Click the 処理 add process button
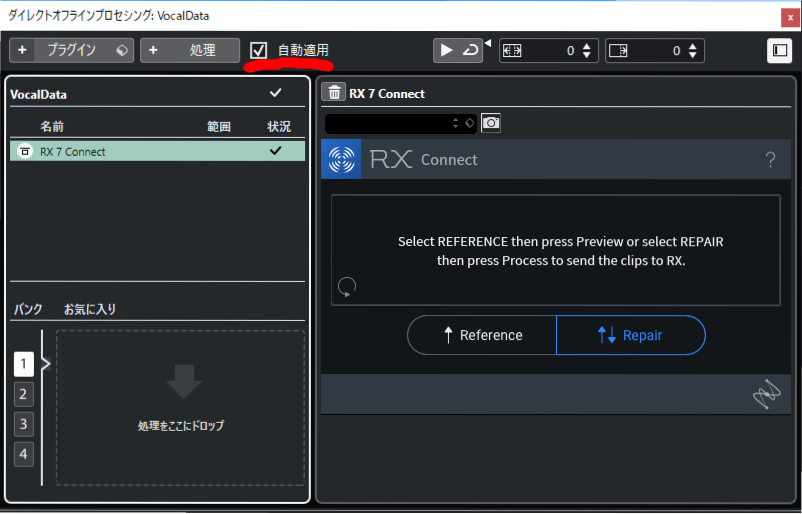This screenshot has height=514, width=802. 190,50
